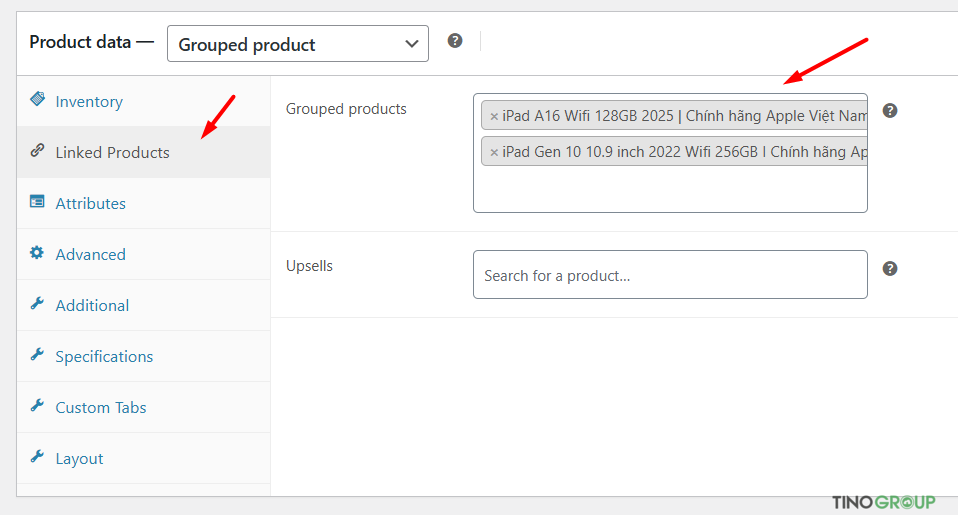Click the Linked Products chain icon
The height and width of the screenshot is (515, 958).
click(x=37, y=150)
